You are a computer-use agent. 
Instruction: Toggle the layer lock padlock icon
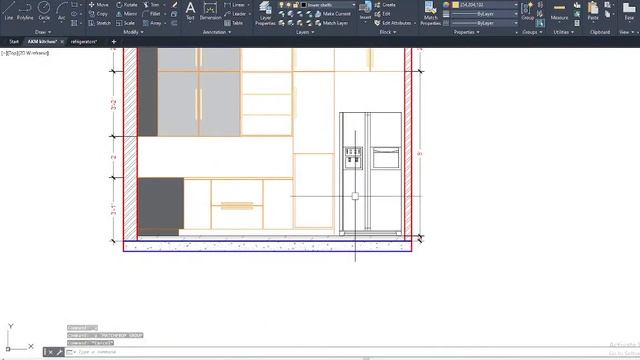[296, 5]
